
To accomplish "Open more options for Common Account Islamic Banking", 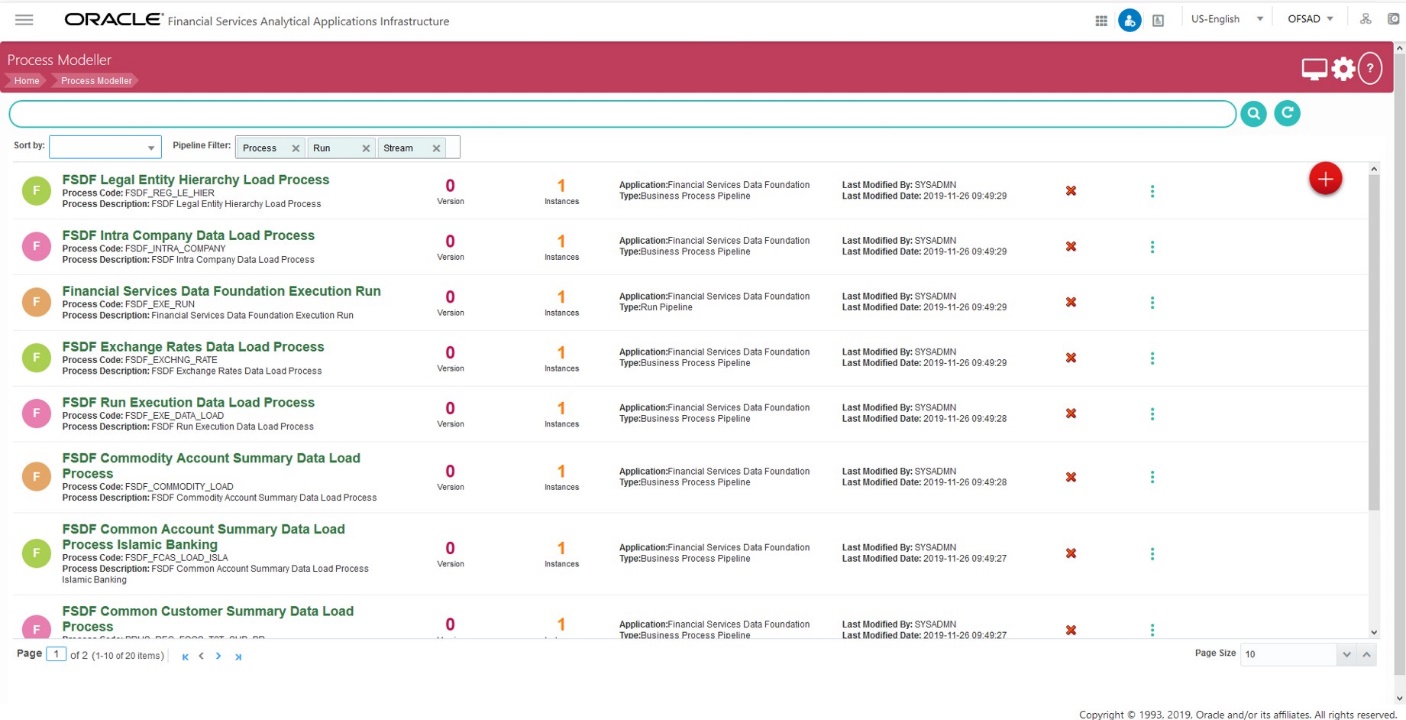I will 1152,553.
